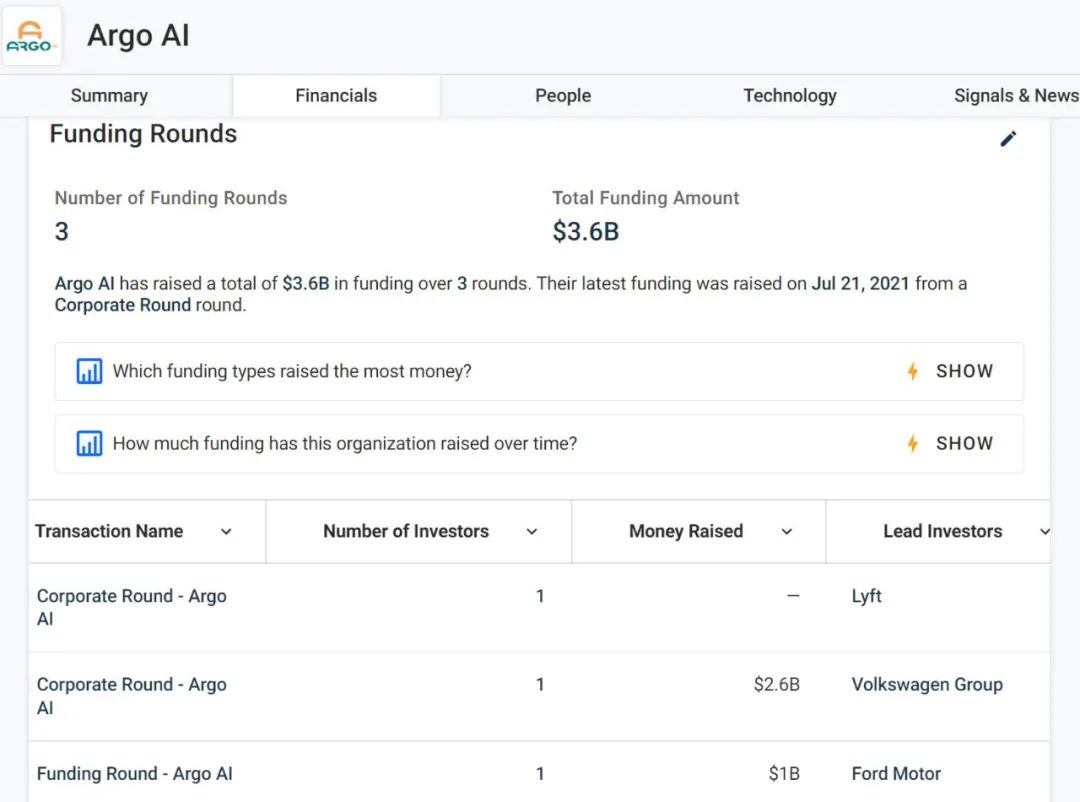Go to the Technology tab
1080x802 pixels.
pos(790,96)
